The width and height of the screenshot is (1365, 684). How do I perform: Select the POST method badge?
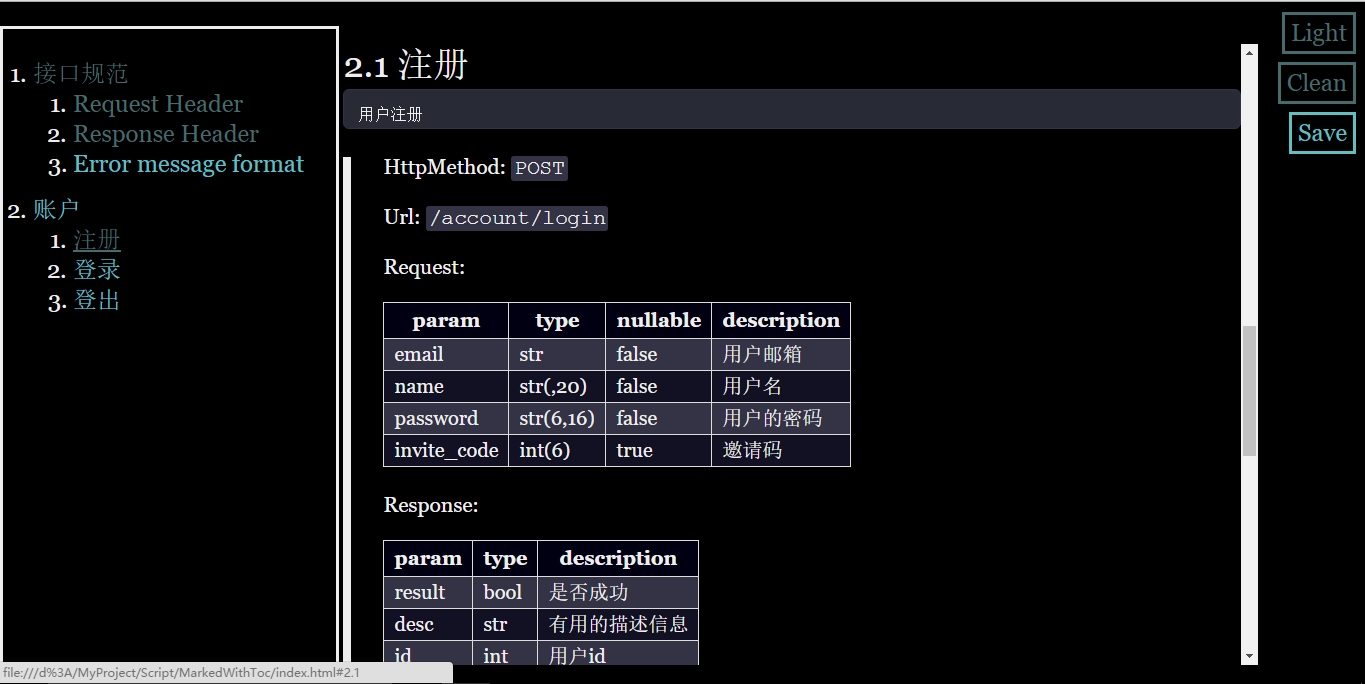pos(539,168)
